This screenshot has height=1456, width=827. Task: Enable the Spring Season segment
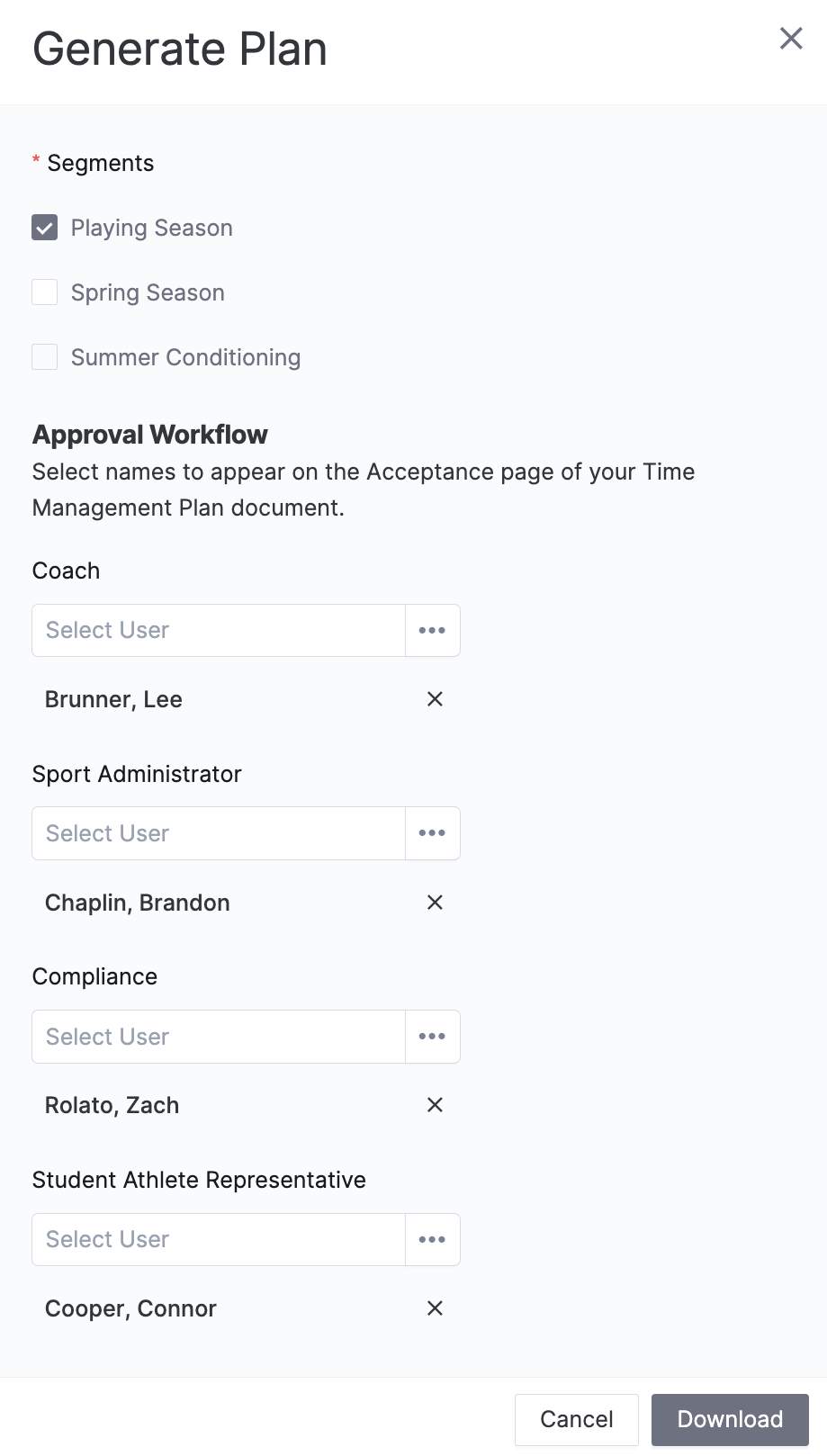44,292
